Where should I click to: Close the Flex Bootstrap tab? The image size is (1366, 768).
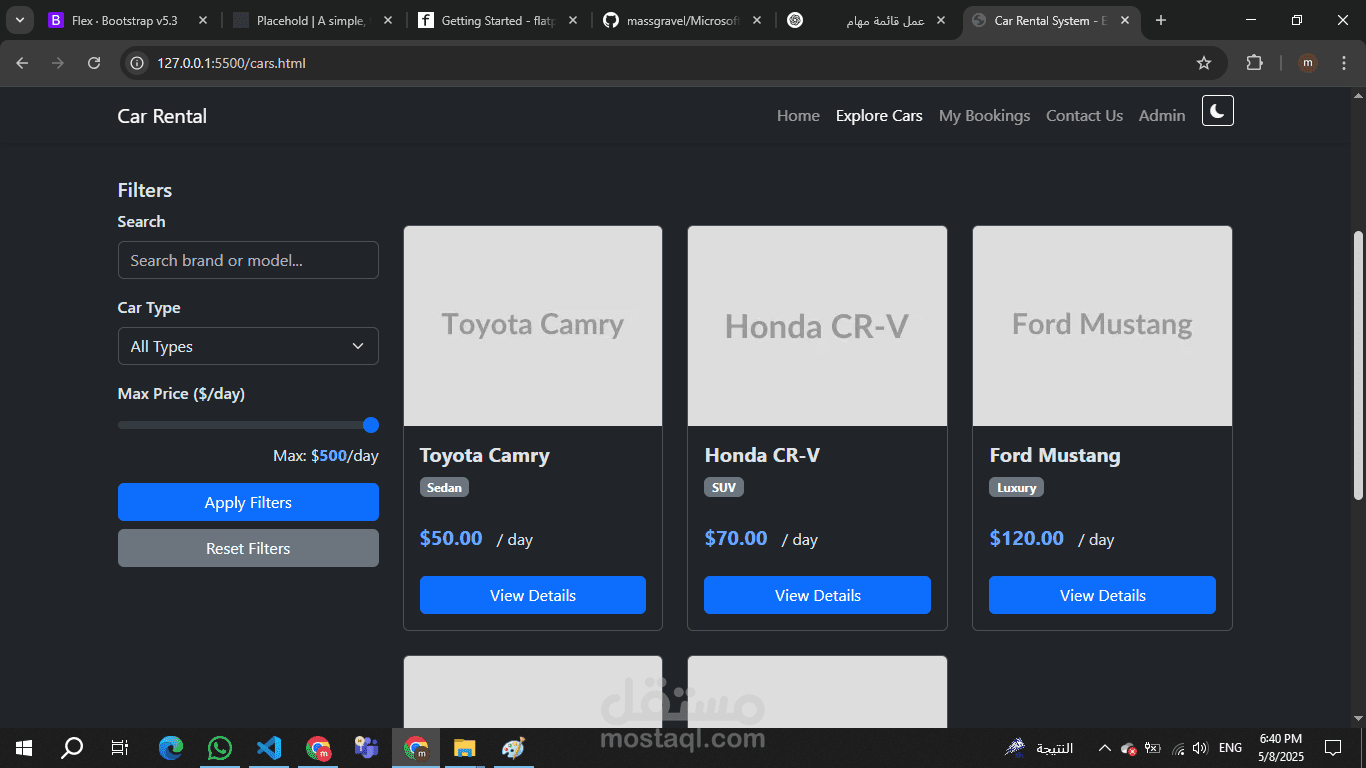(203, 20)
